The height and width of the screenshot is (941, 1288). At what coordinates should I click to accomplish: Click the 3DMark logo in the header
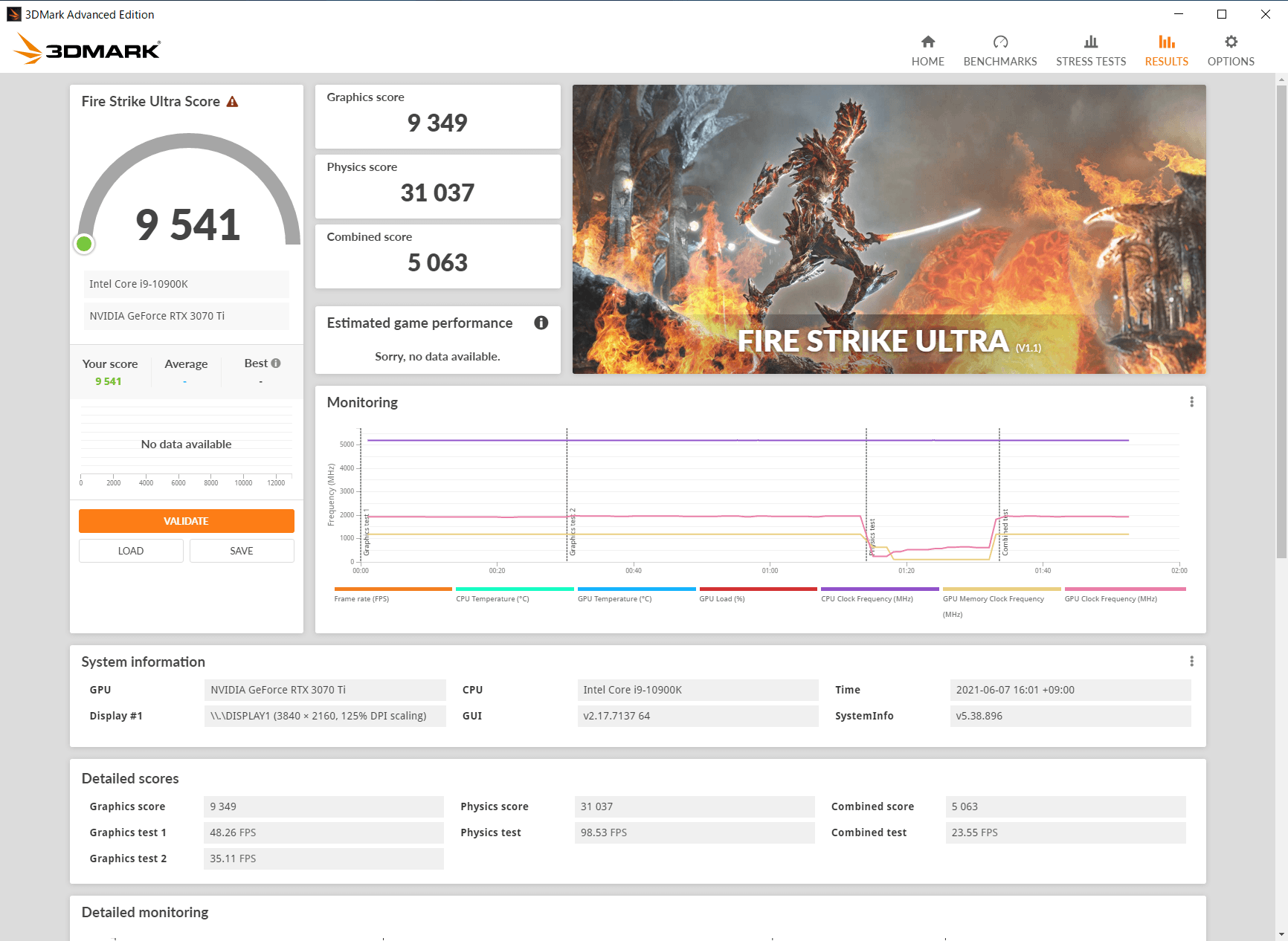86,49
